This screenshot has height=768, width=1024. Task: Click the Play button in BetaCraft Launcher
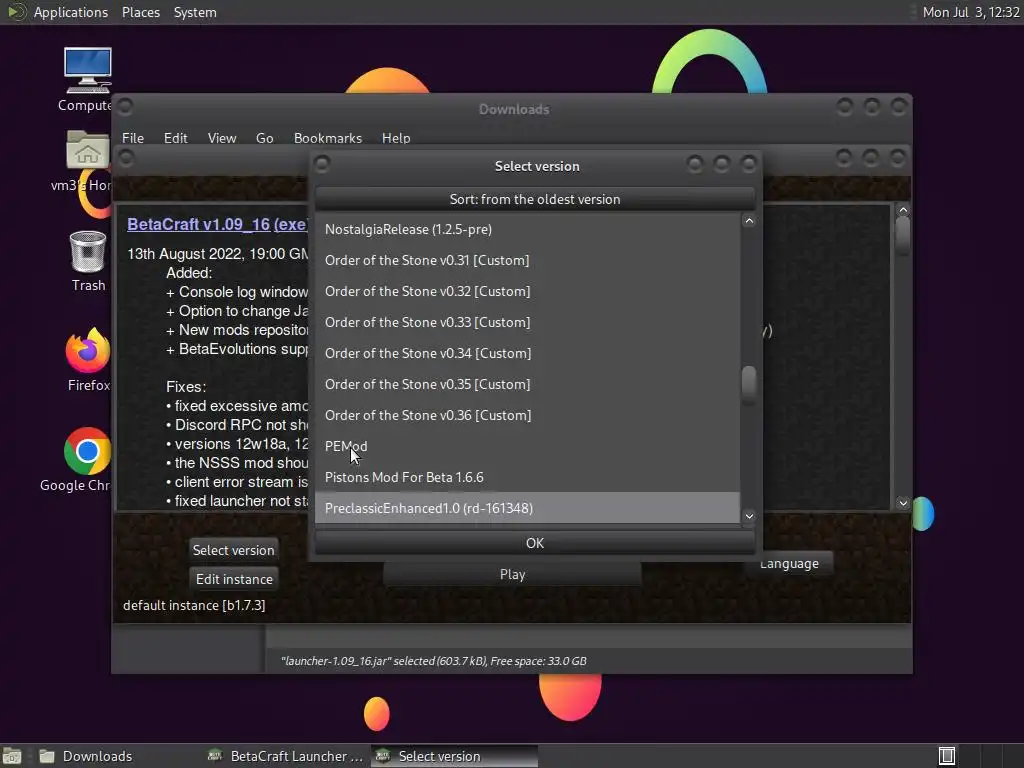[512, 574]
